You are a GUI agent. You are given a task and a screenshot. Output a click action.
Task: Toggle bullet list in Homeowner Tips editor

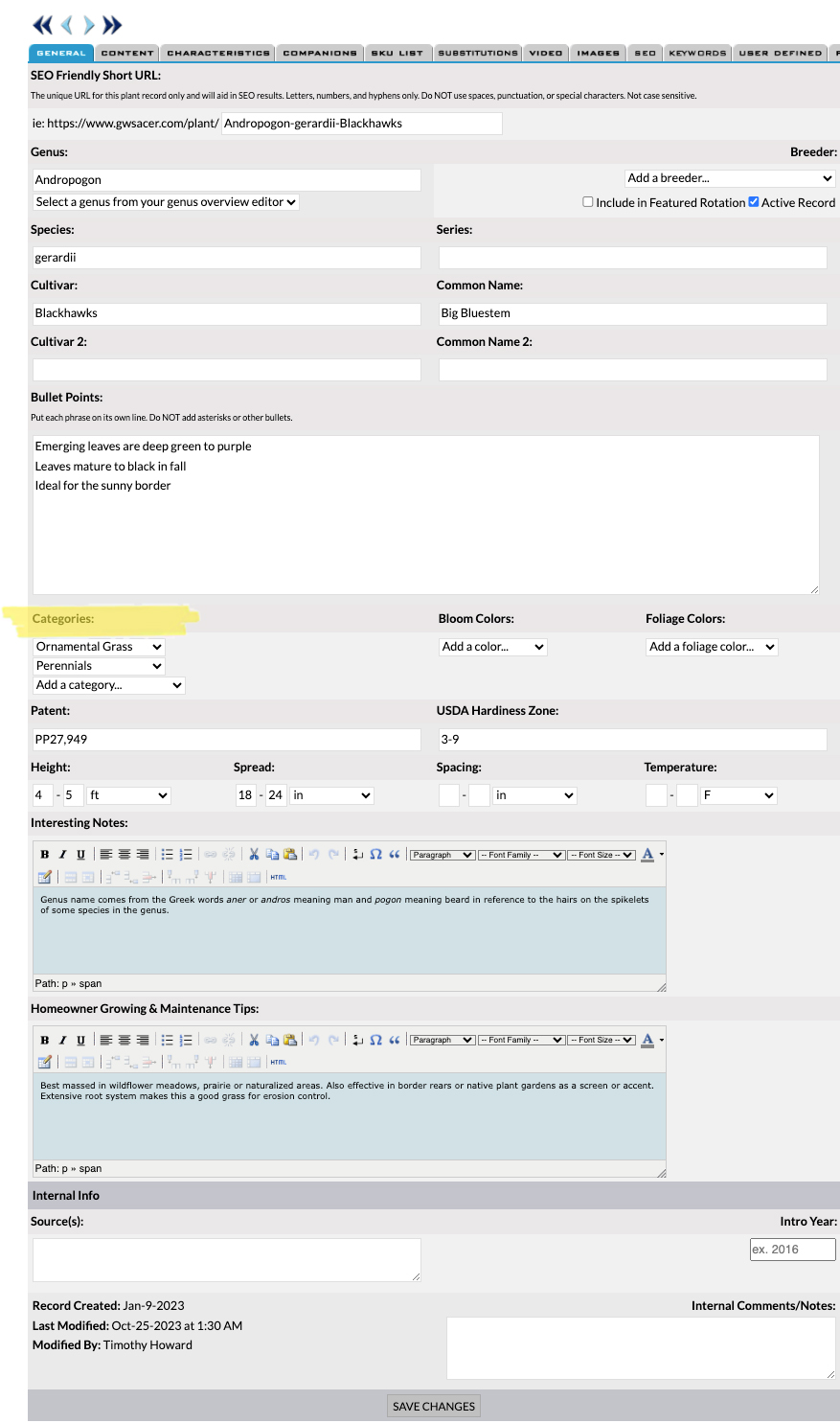tap(168, 1040)
